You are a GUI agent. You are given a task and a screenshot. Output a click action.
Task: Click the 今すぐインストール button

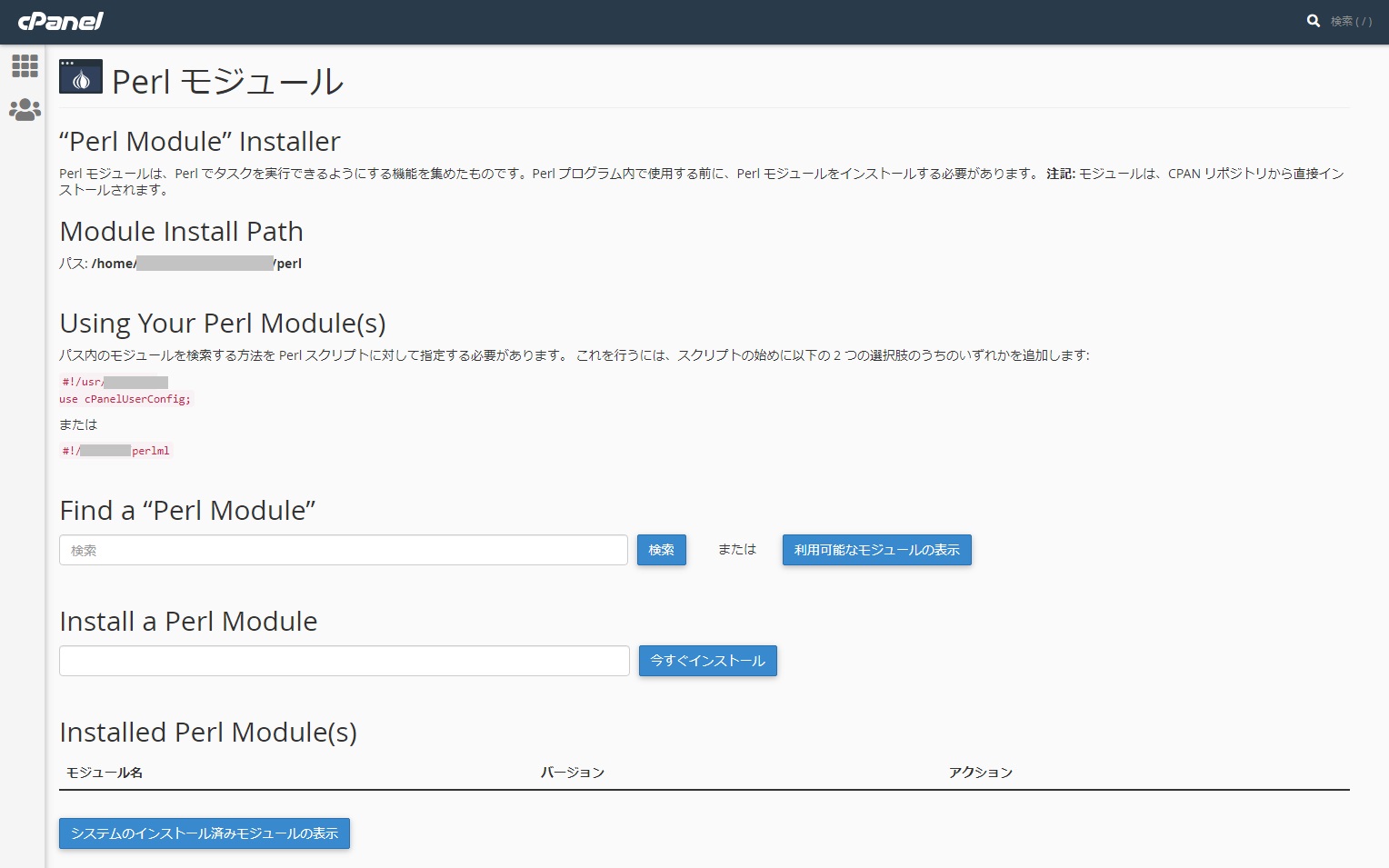click(708, 661)
